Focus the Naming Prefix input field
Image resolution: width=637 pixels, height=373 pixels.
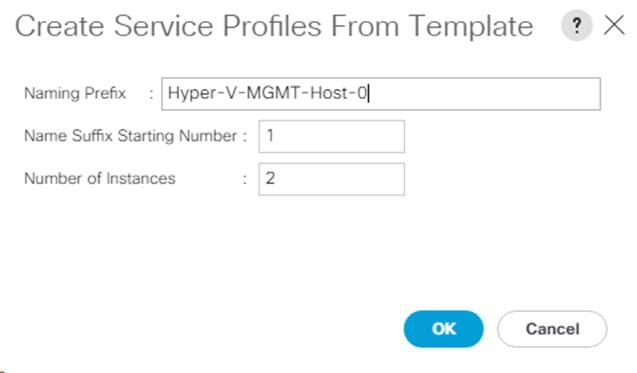click(381, 93)
